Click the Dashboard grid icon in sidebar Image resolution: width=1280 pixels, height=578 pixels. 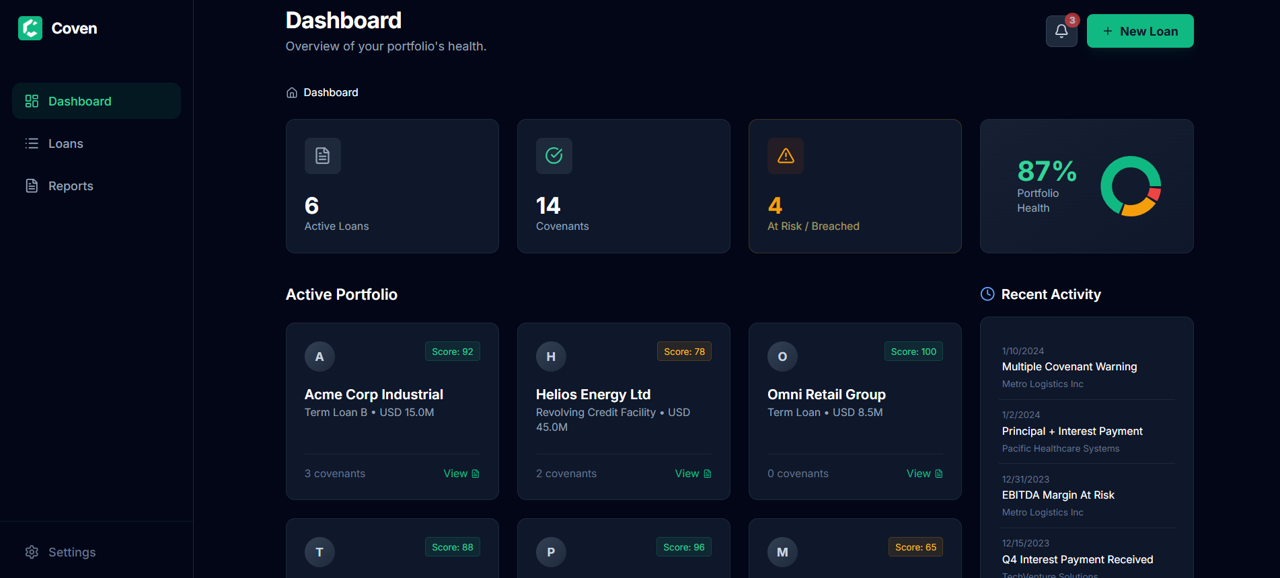(x=32, y=101)
